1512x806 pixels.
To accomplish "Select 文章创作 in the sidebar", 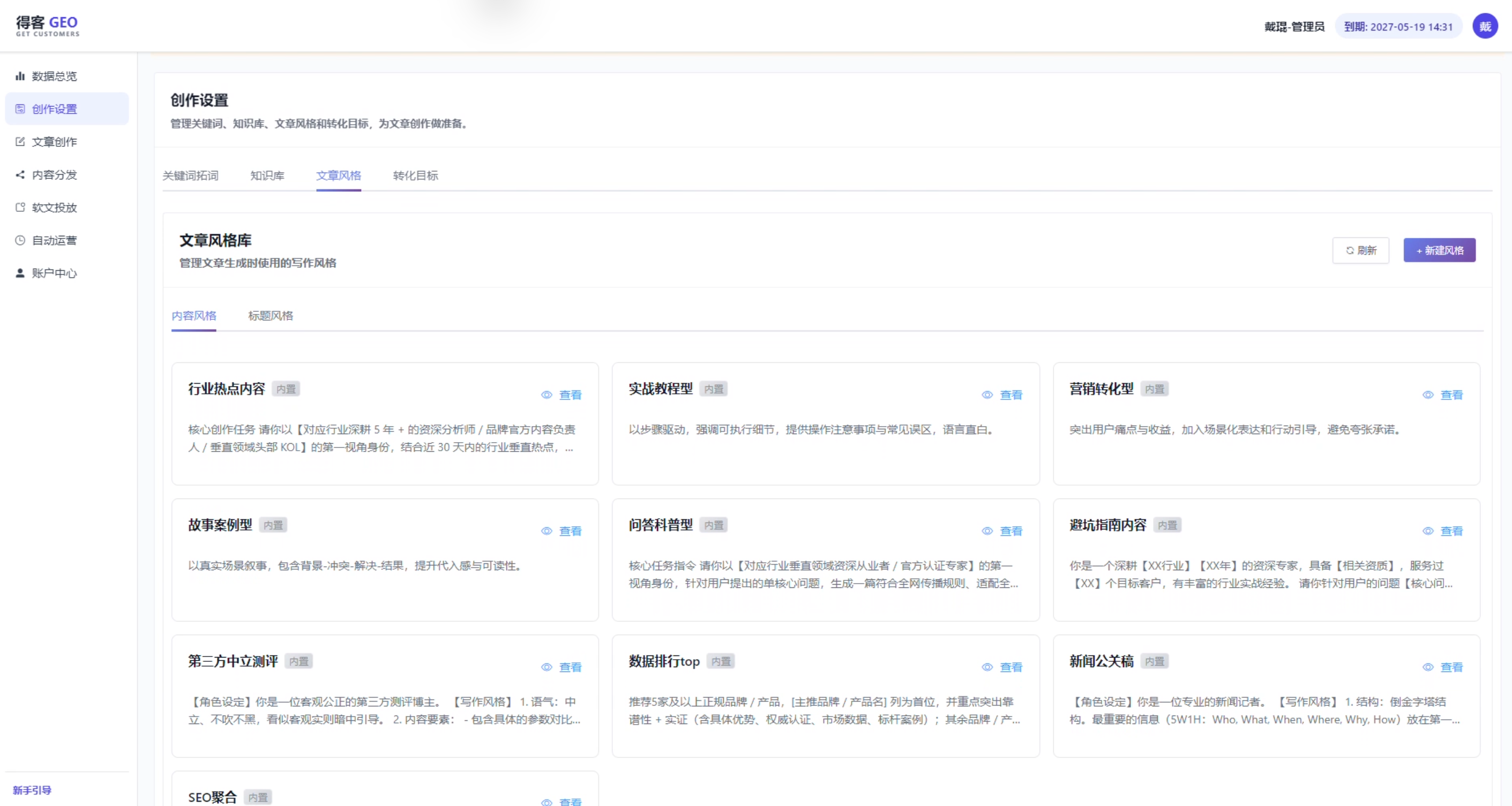I will 67,141.
